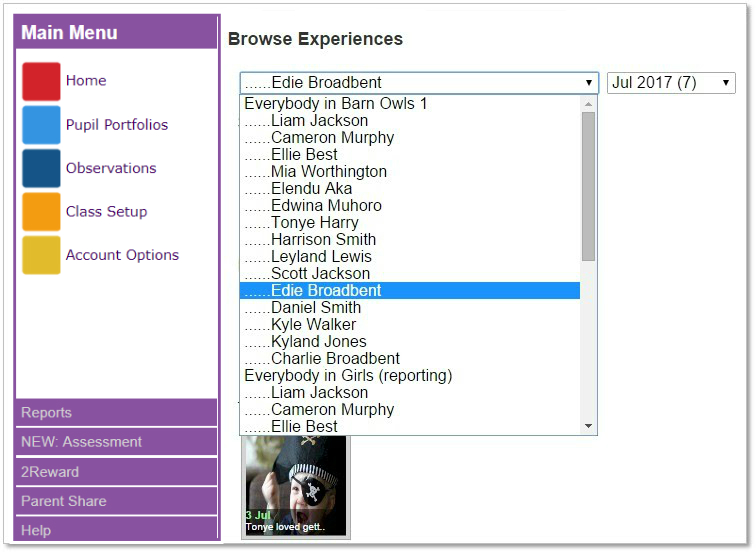The height and width of the screenshot is (553, 756).
Task: Select highlighted Edie Broadbent list option
Action: click(410, 291)
